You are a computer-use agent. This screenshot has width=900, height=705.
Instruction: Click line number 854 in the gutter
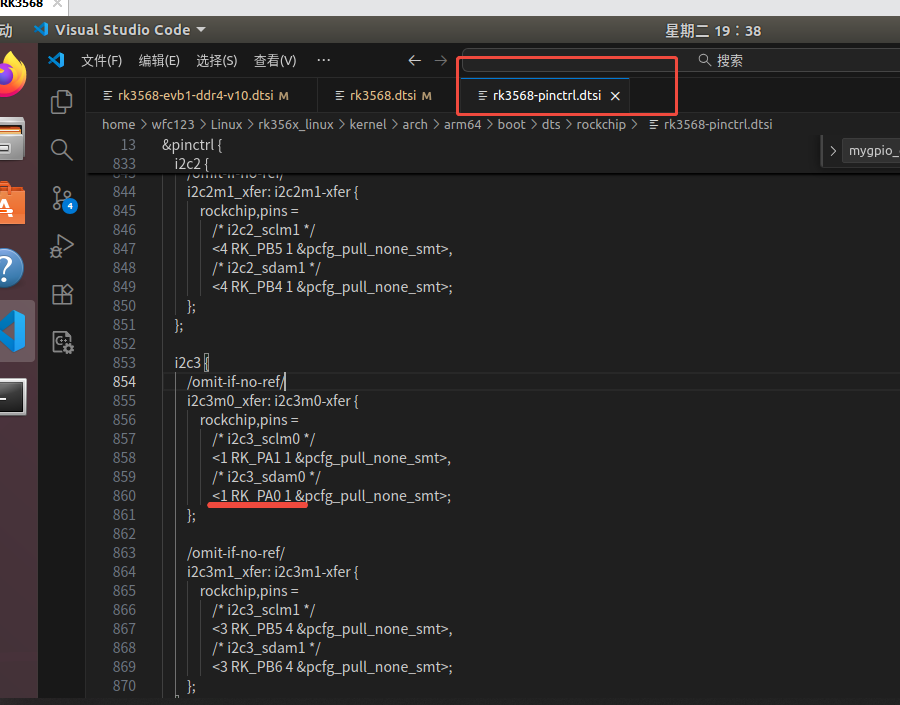tap(124, 382)
